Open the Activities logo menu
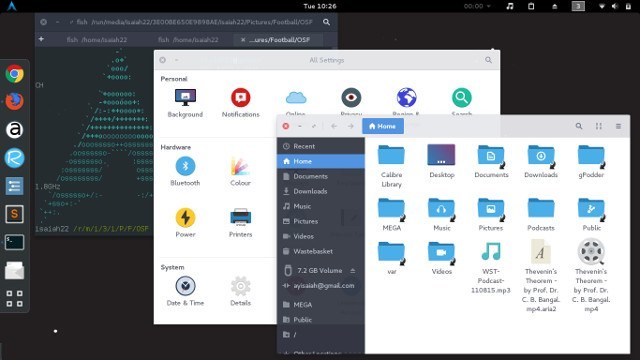This screenshot has height=360, width=640. (x=12, y=6)
